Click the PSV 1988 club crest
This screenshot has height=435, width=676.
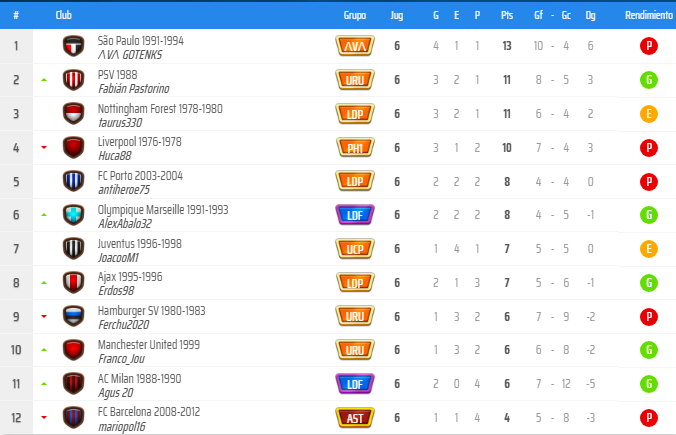click(73, 80)
